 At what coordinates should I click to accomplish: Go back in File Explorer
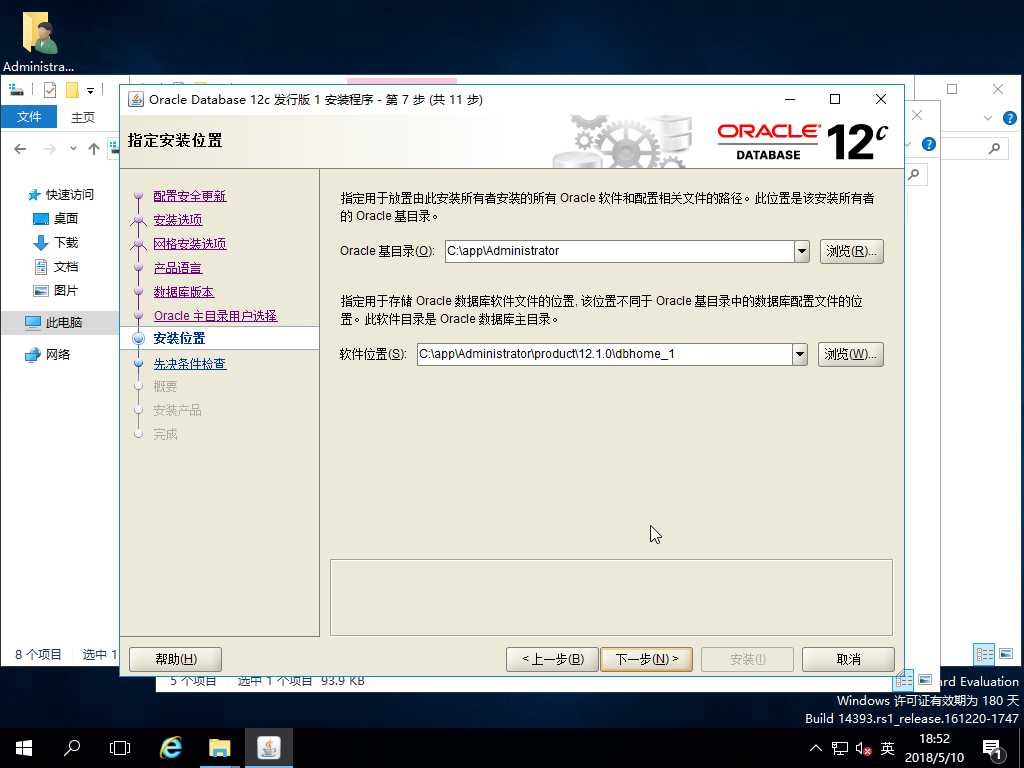[x=20, y=149]
